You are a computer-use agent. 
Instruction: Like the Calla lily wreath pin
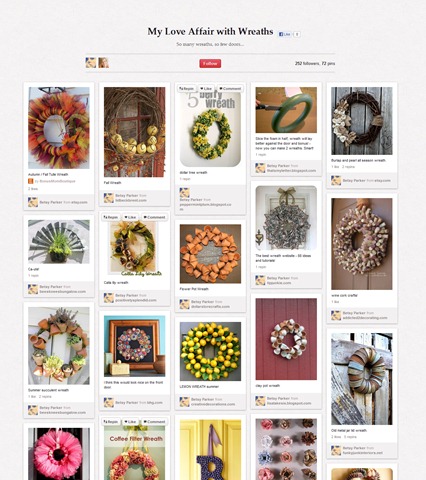click(x=130, y=217)
